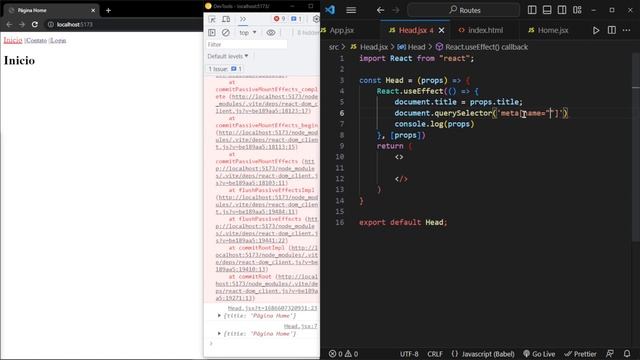Open the Head.jsx?t= source link
Image resolution: width=640 pixels, height=360 pixels.
[x=272, y=308]
